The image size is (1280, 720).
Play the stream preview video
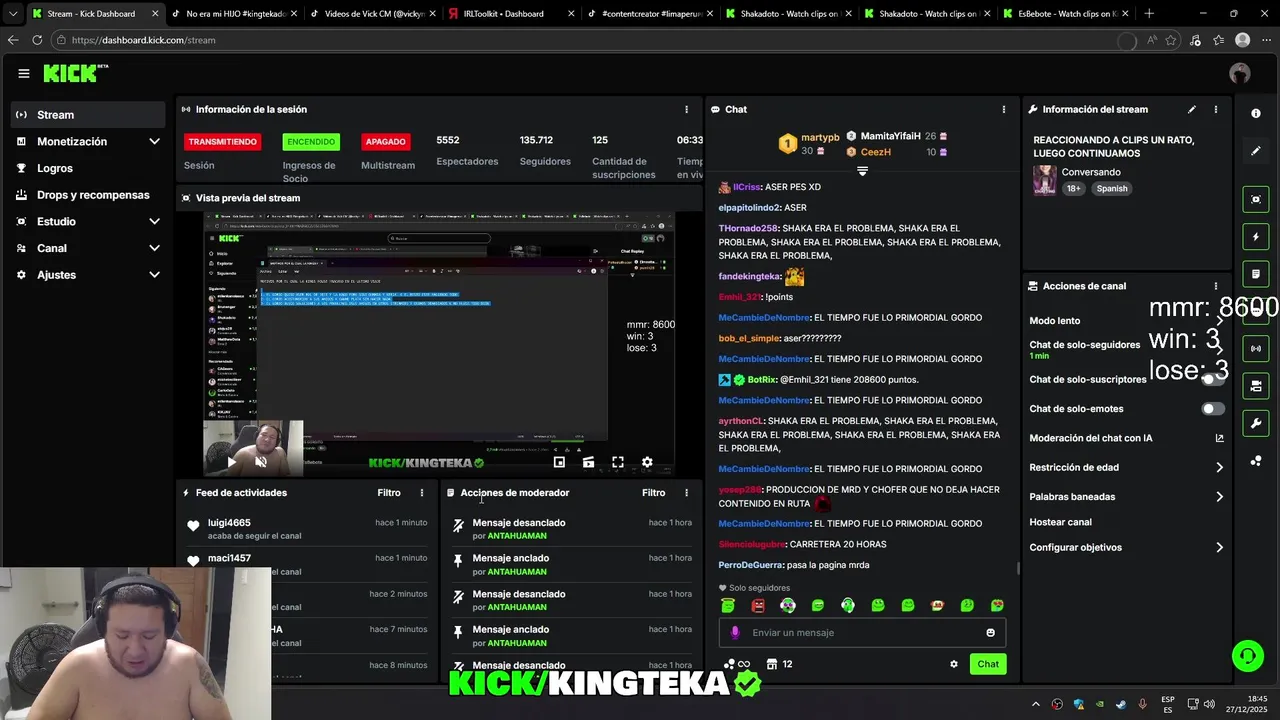pyautogui.click(x=232, y=462)
